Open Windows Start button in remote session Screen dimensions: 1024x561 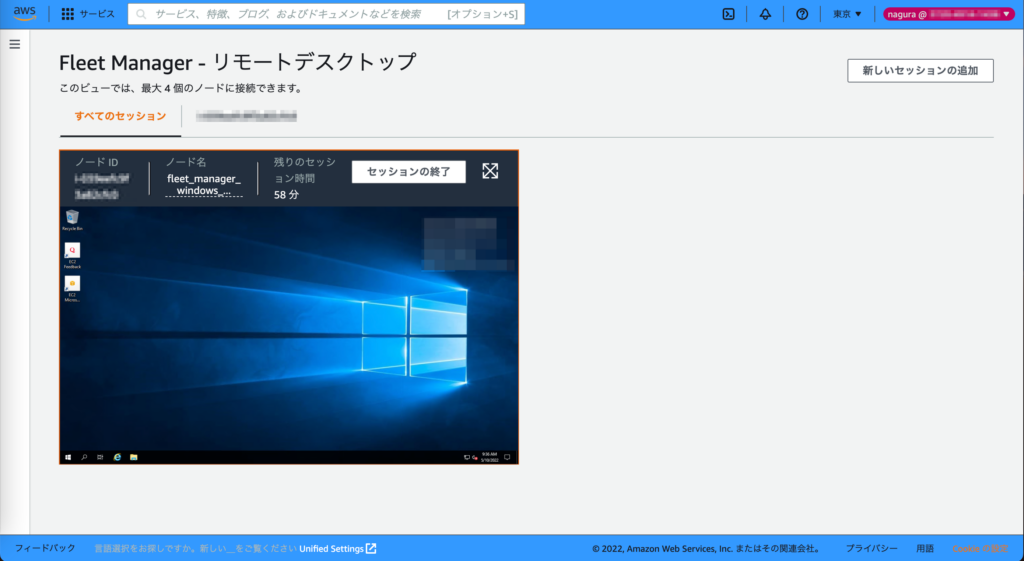(68, 457)
